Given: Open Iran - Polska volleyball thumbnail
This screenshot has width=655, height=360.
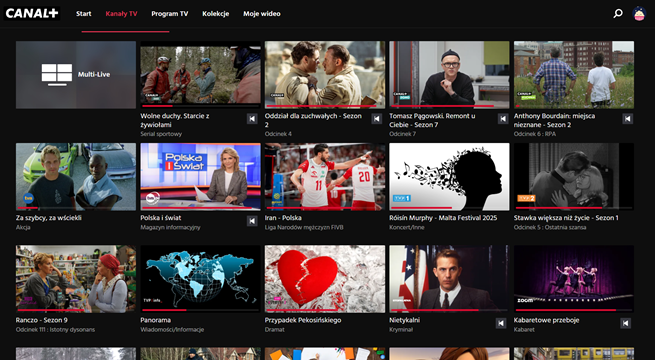Looking at the screenshot, I should [x=325, y=177].
